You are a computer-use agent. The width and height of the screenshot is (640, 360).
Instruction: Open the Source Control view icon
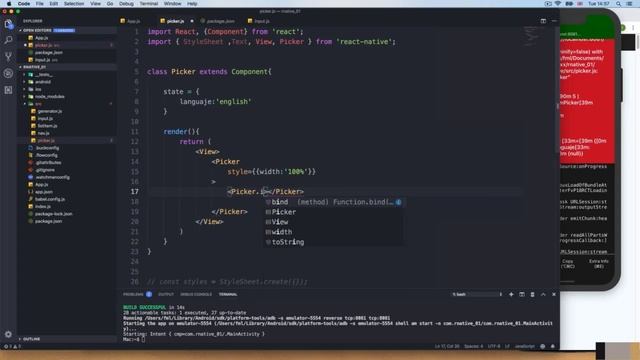coord(8,57)
